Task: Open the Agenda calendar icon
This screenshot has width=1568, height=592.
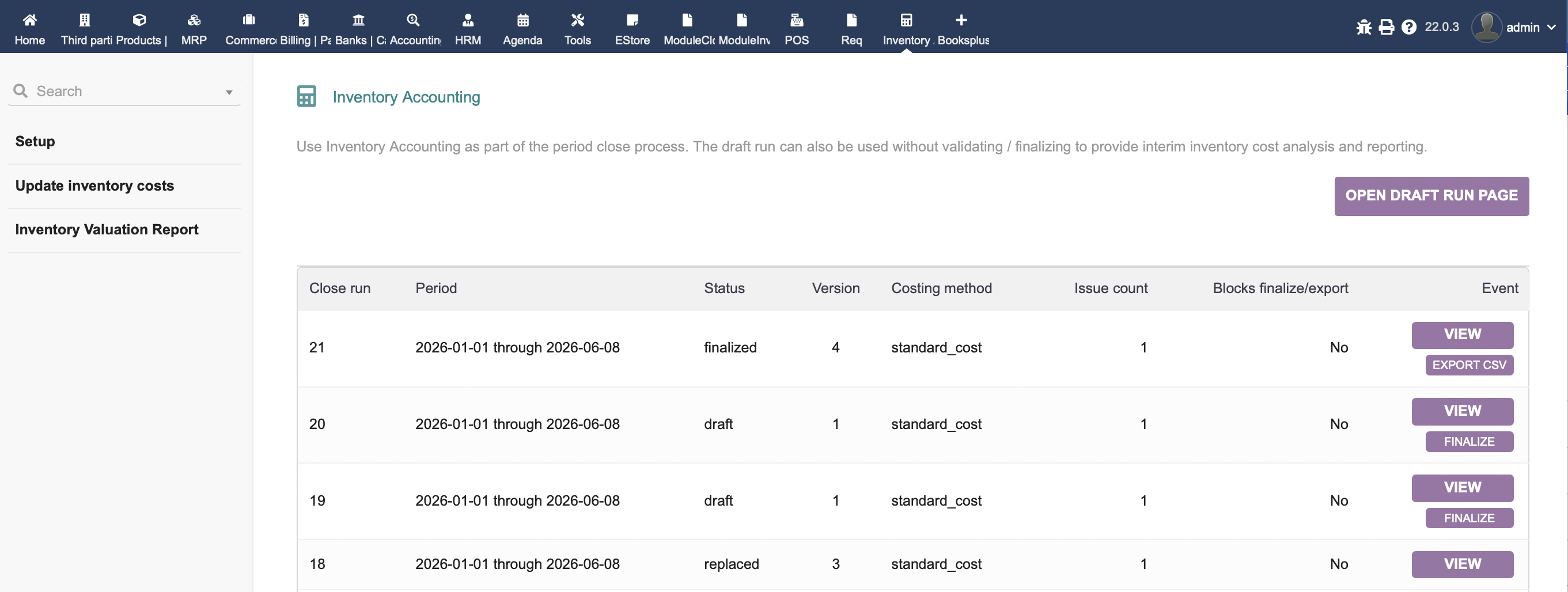Action: pos(523,20)
